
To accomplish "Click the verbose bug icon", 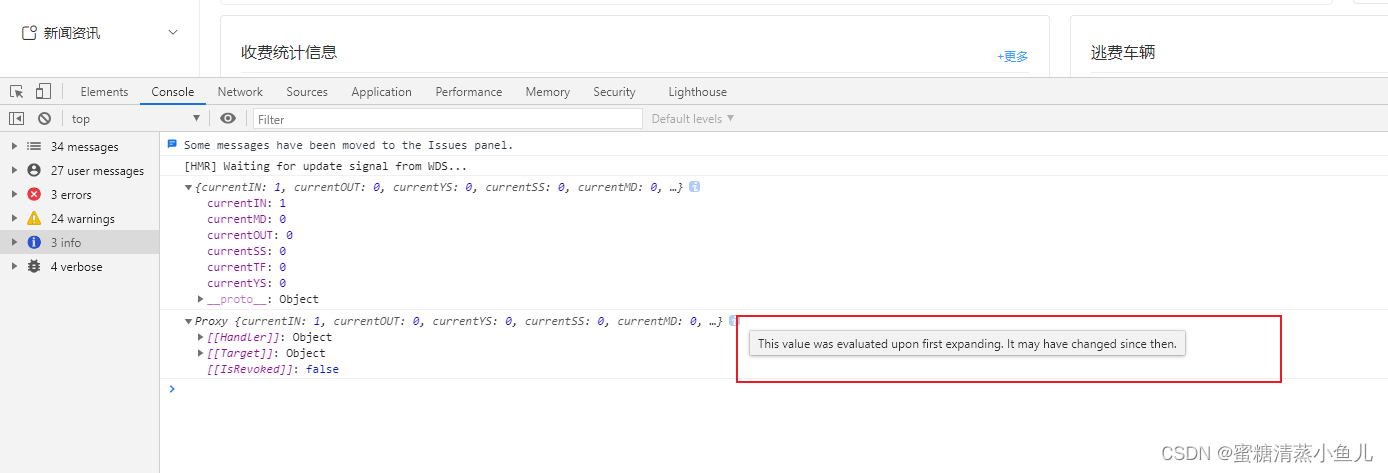I will tap(34, 267).
